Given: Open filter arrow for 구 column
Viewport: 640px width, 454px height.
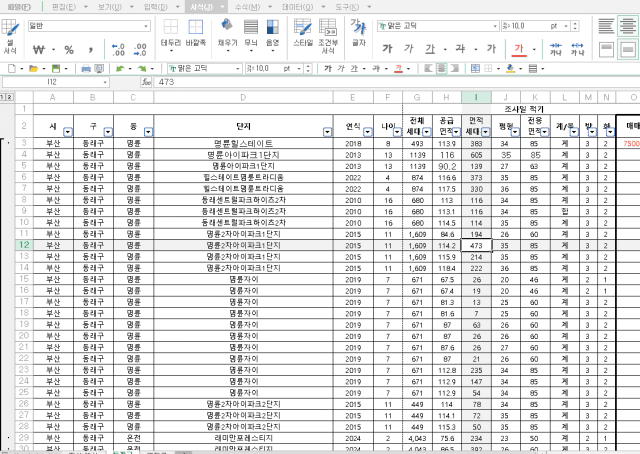Looking at the screenshot, I should point(108,132).
